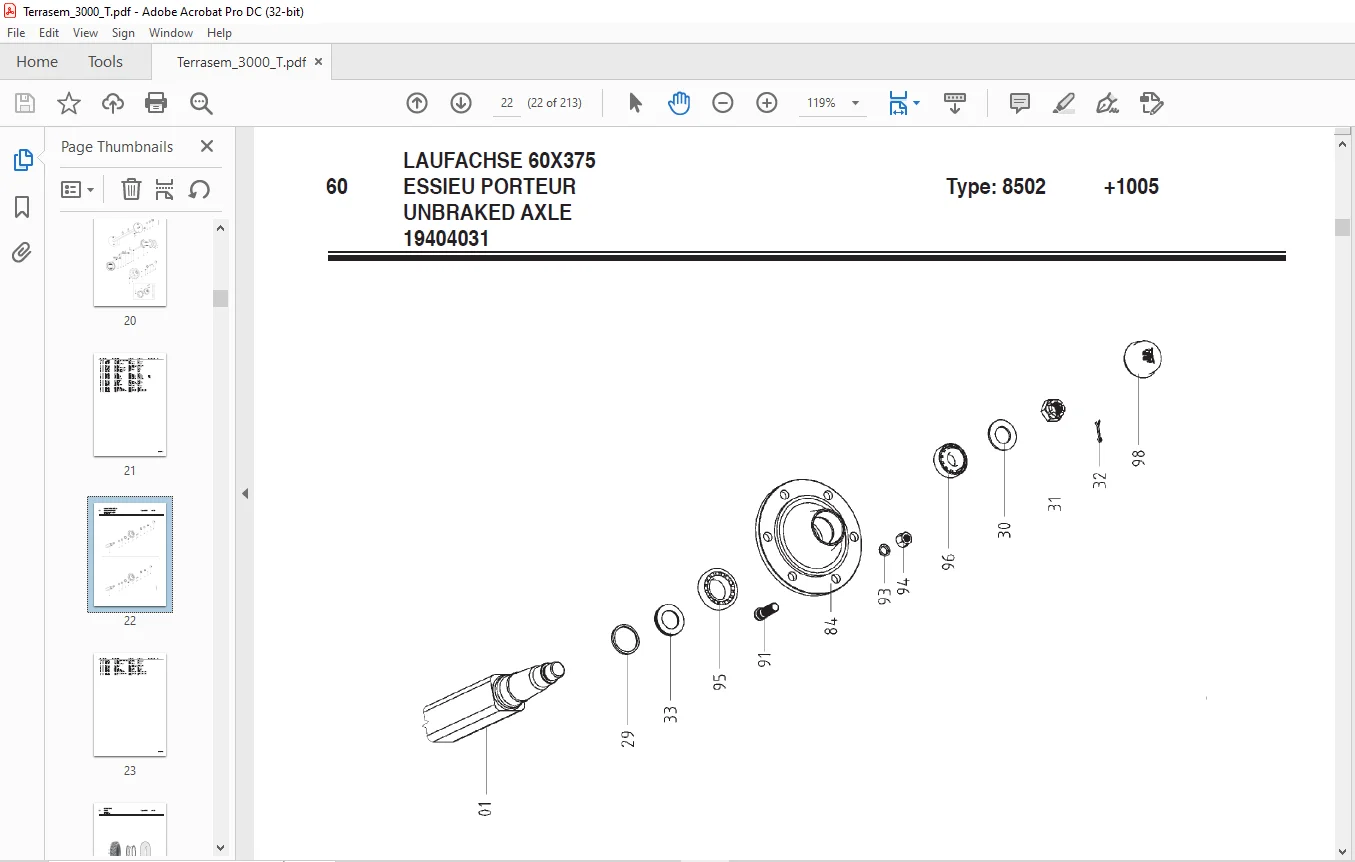
Task: Open the thumbnail options dropdown menu
Action: pos(78,189)
